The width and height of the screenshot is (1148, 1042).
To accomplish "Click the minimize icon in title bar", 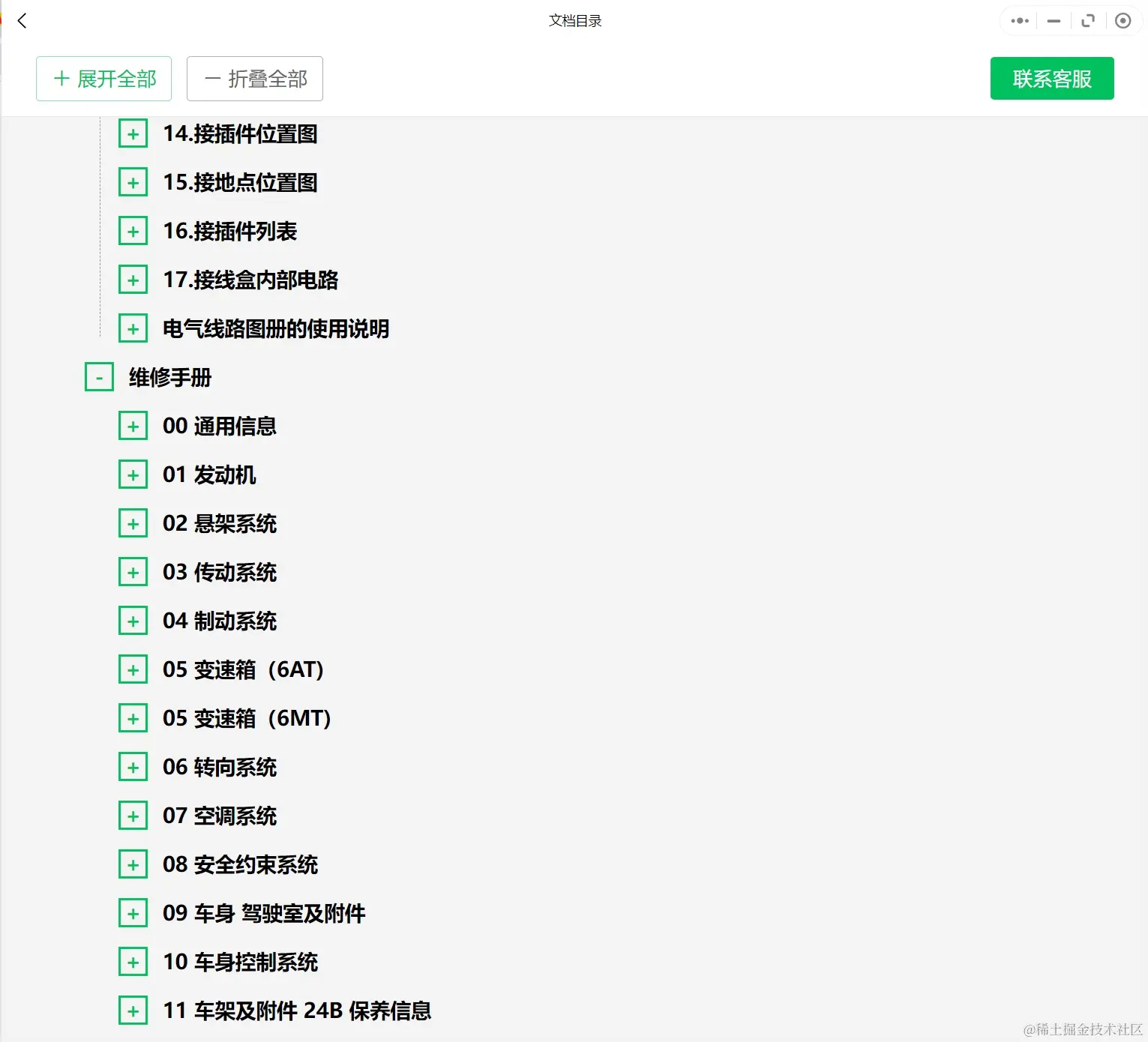I will click(x=1053, y=20).
